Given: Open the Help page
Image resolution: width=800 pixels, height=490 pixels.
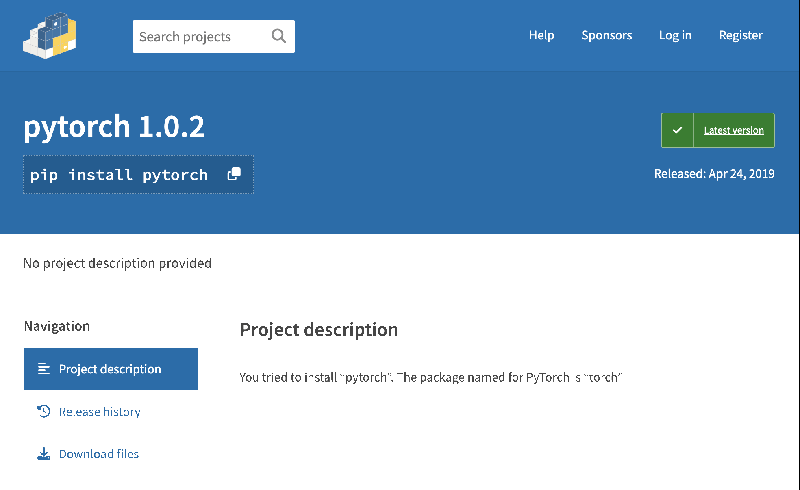Looking at the screenshot, I should pyautogui.click(x=541, y=35).
